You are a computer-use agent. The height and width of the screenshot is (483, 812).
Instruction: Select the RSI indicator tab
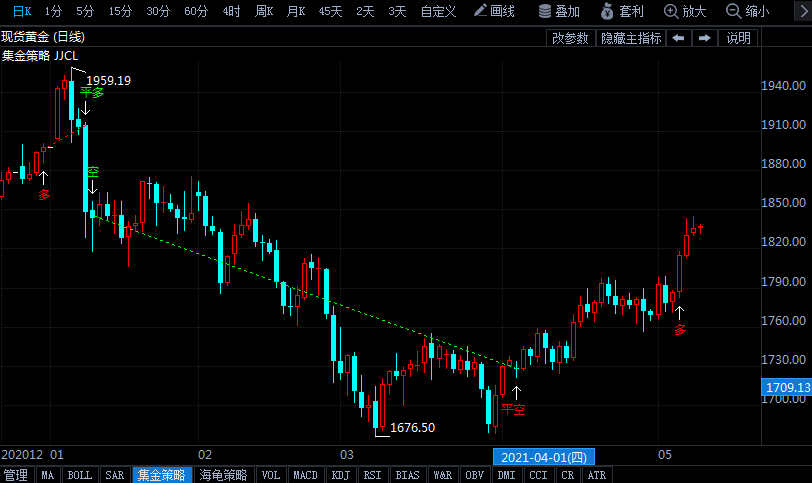tap(372, 475)
